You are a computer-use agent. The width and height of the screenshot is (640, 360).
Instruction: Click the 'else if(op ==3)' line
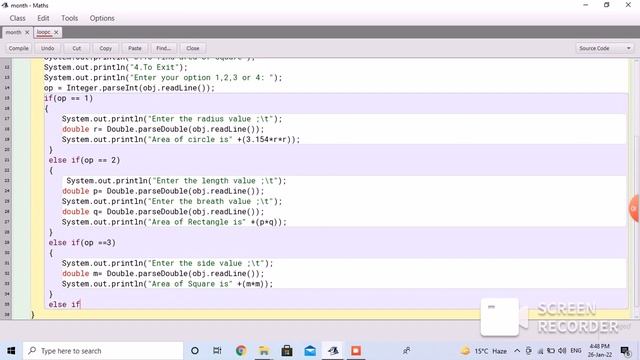pyautogui.click(x=82, y=242)
